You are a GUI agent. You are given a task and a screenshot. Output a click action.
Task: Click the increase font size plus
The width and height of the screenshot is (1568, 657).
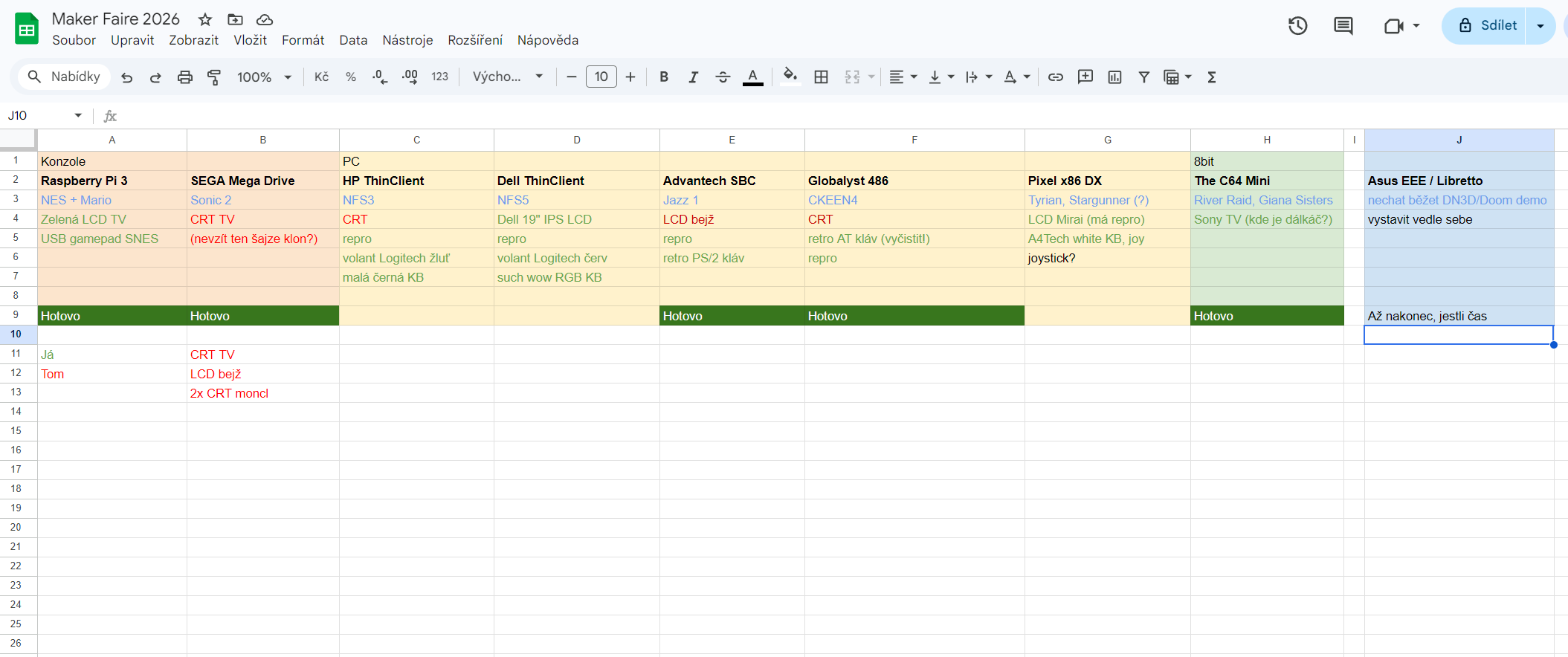point(630,77)
